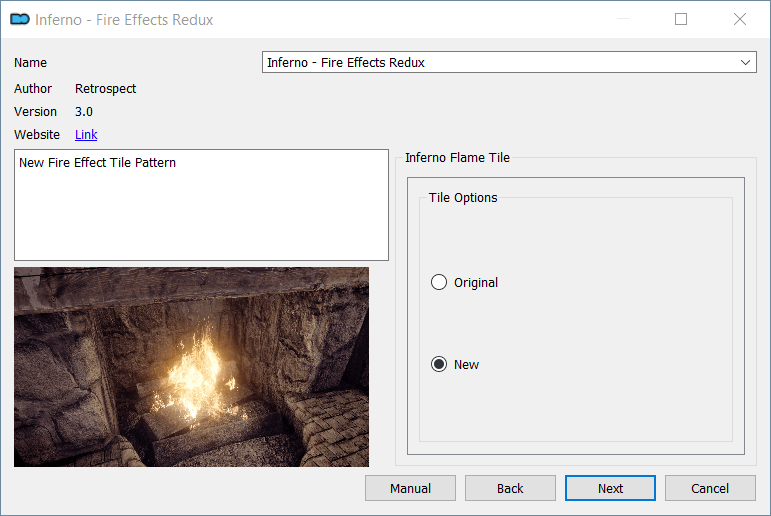This screenshot has height=516, width=771.
Task: Select the New tile option
Action: pyautogui.click(x=454, y=364)
